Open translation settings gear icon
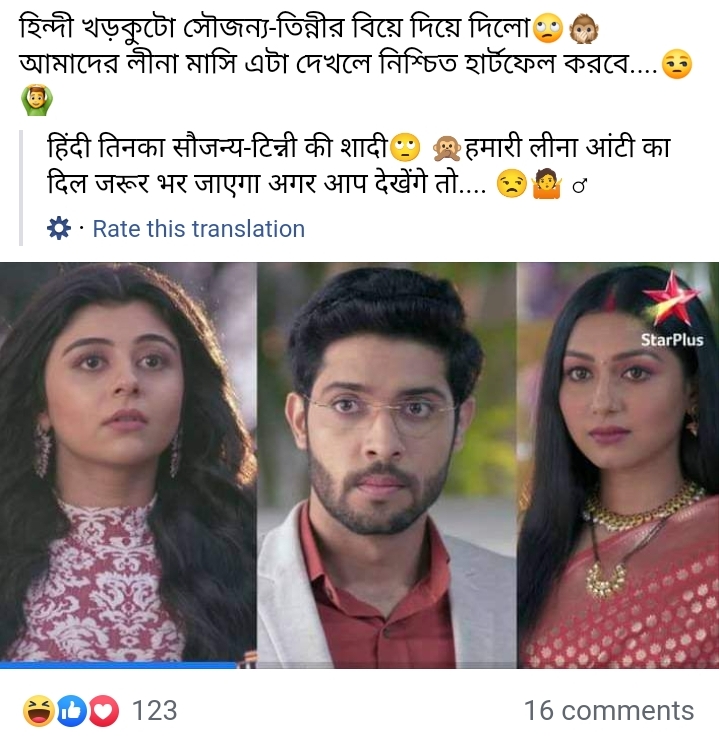 point(58,229)
